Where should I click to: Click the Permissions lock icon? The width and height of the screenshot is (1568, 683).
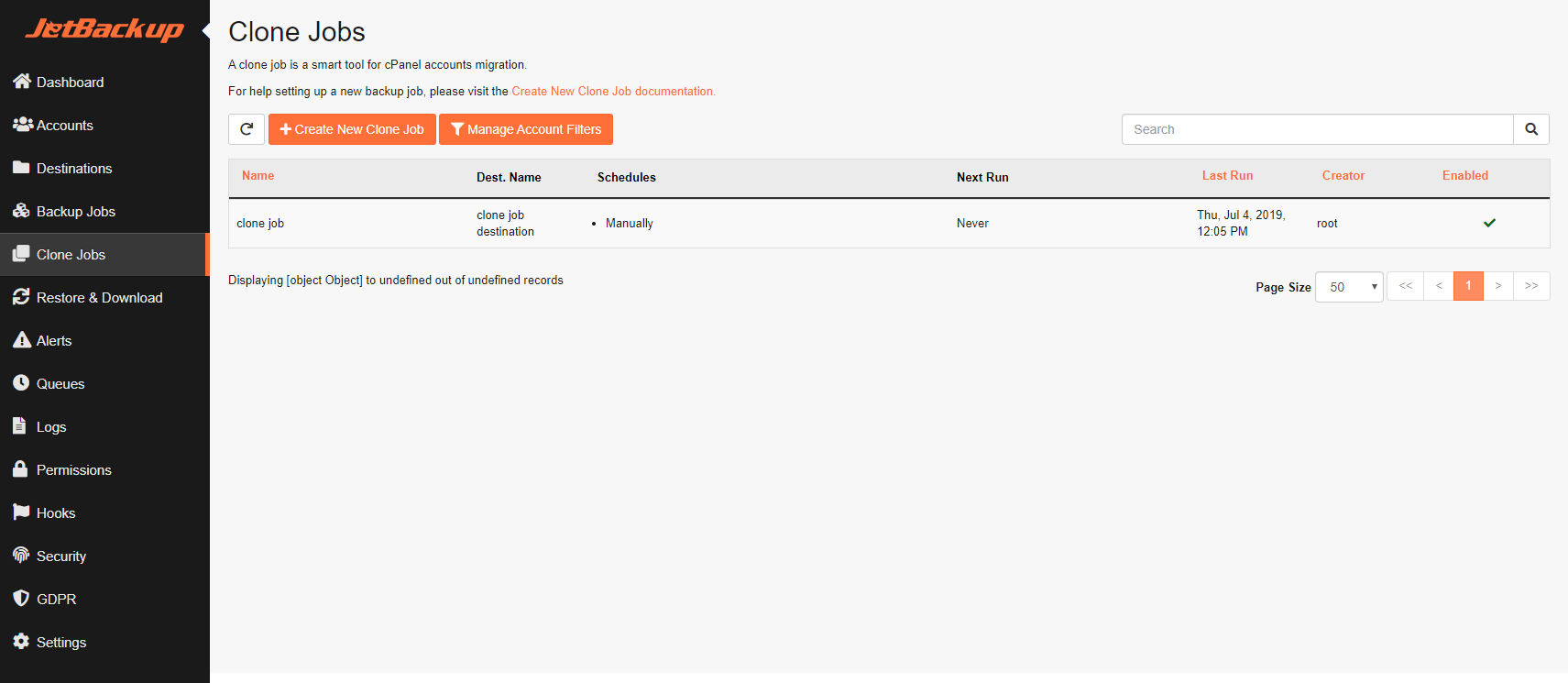(x=20, y=469)
